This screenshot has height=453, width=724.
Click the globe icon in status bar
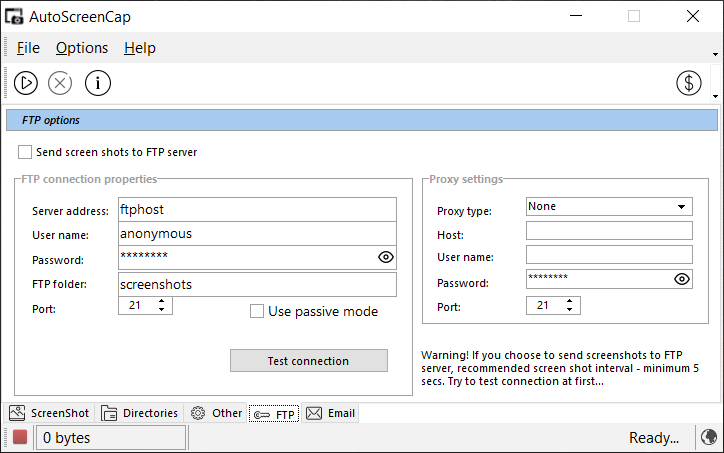click(x=709, y=437)
